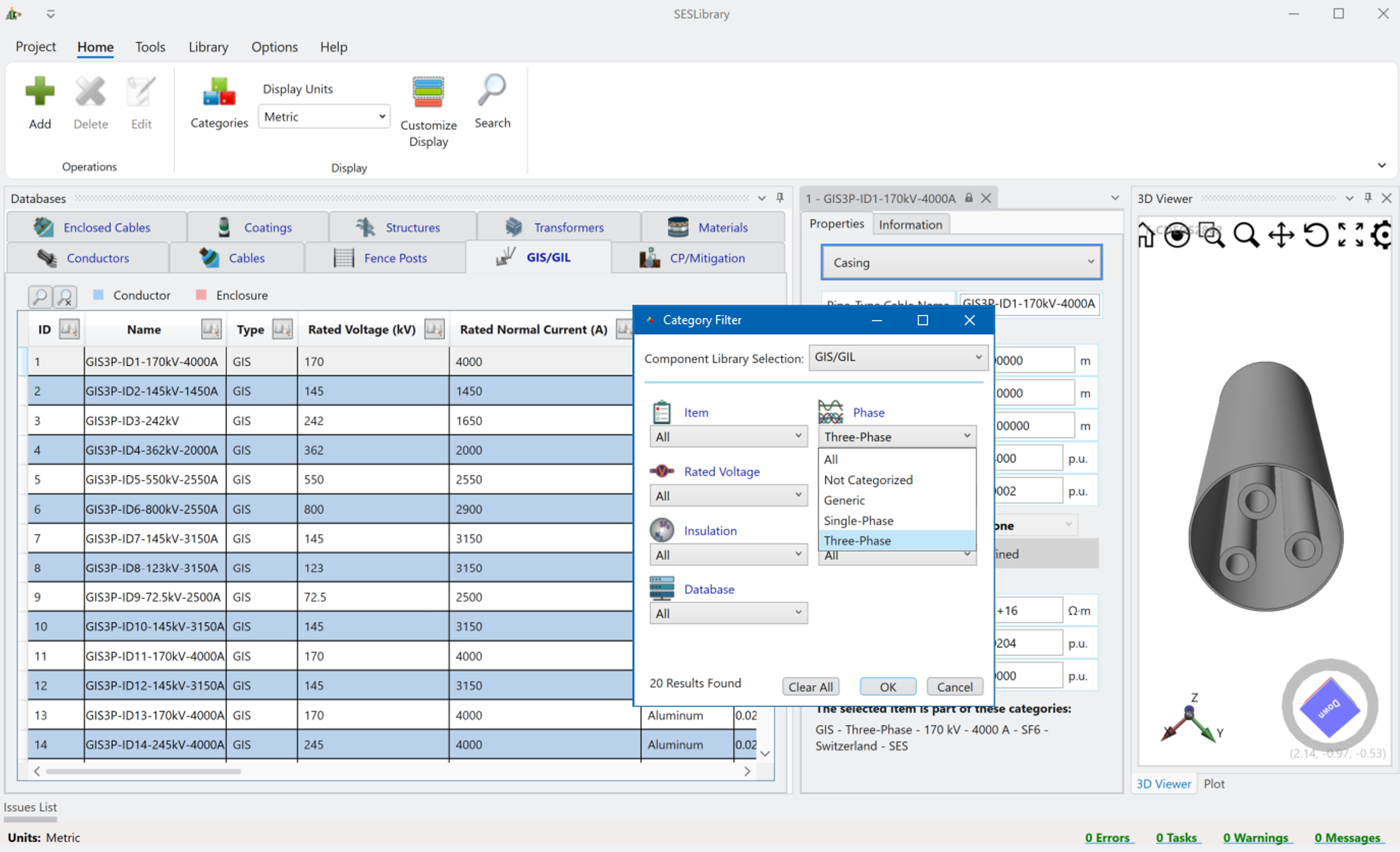Open the Display Units Metric dropdown
Screen dimensions: 1400x852
pos(324,117)
